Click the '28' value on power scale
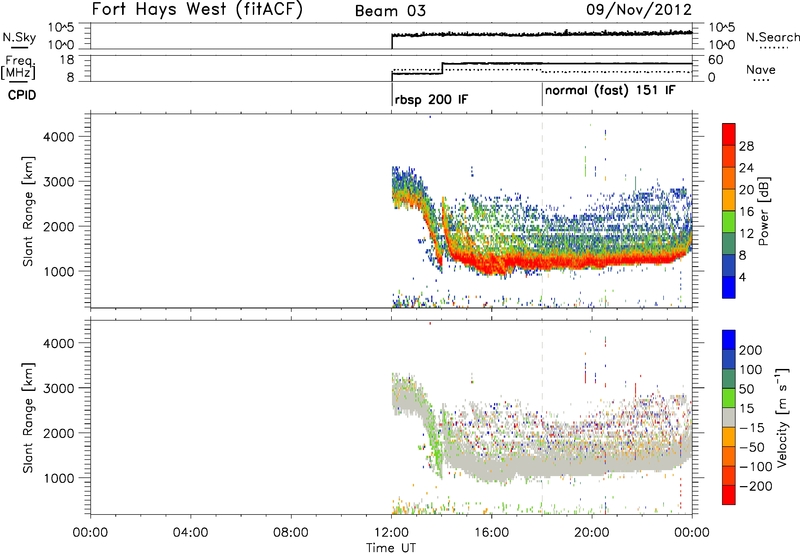 (746, 146)
